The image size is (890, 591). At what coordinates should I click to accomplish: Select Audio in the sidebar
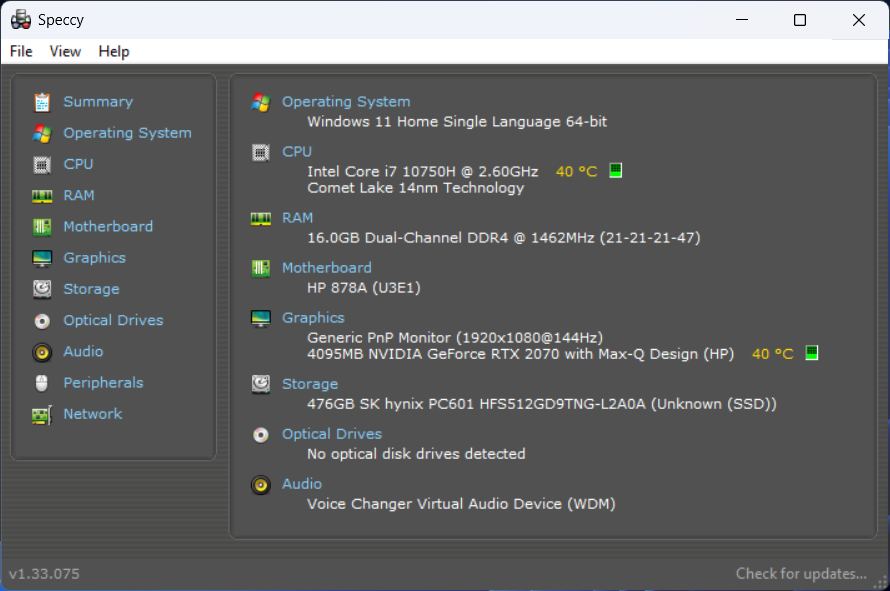83,351
